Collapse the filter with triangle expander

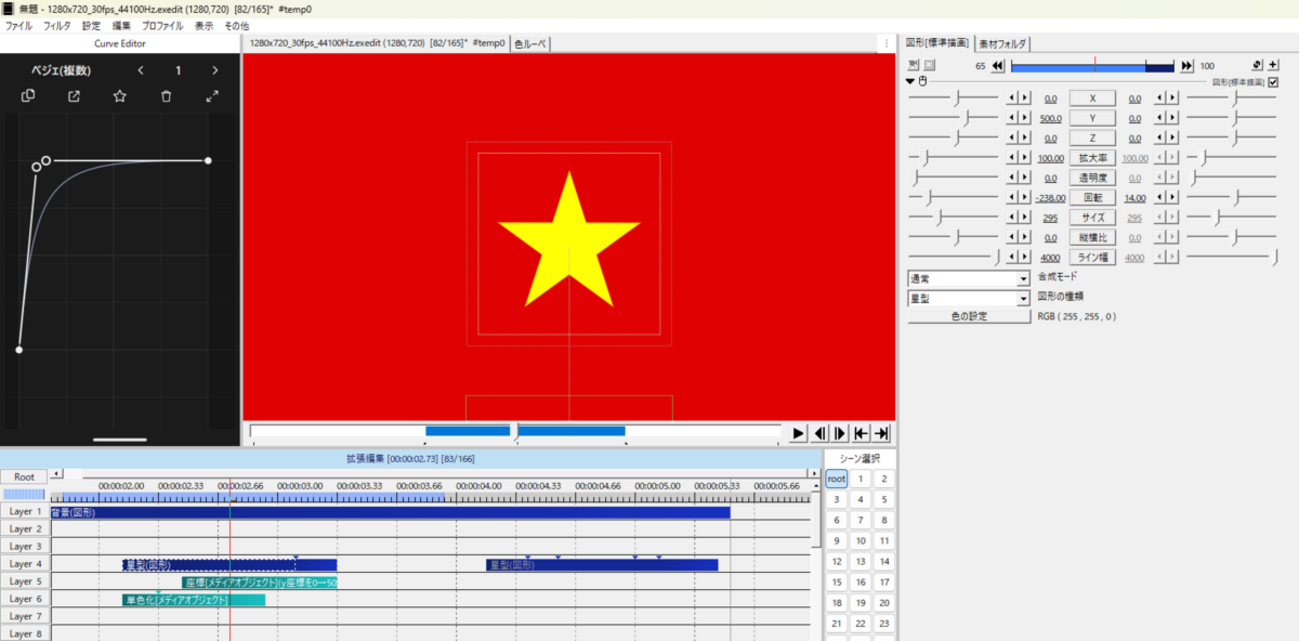(910, 81)
